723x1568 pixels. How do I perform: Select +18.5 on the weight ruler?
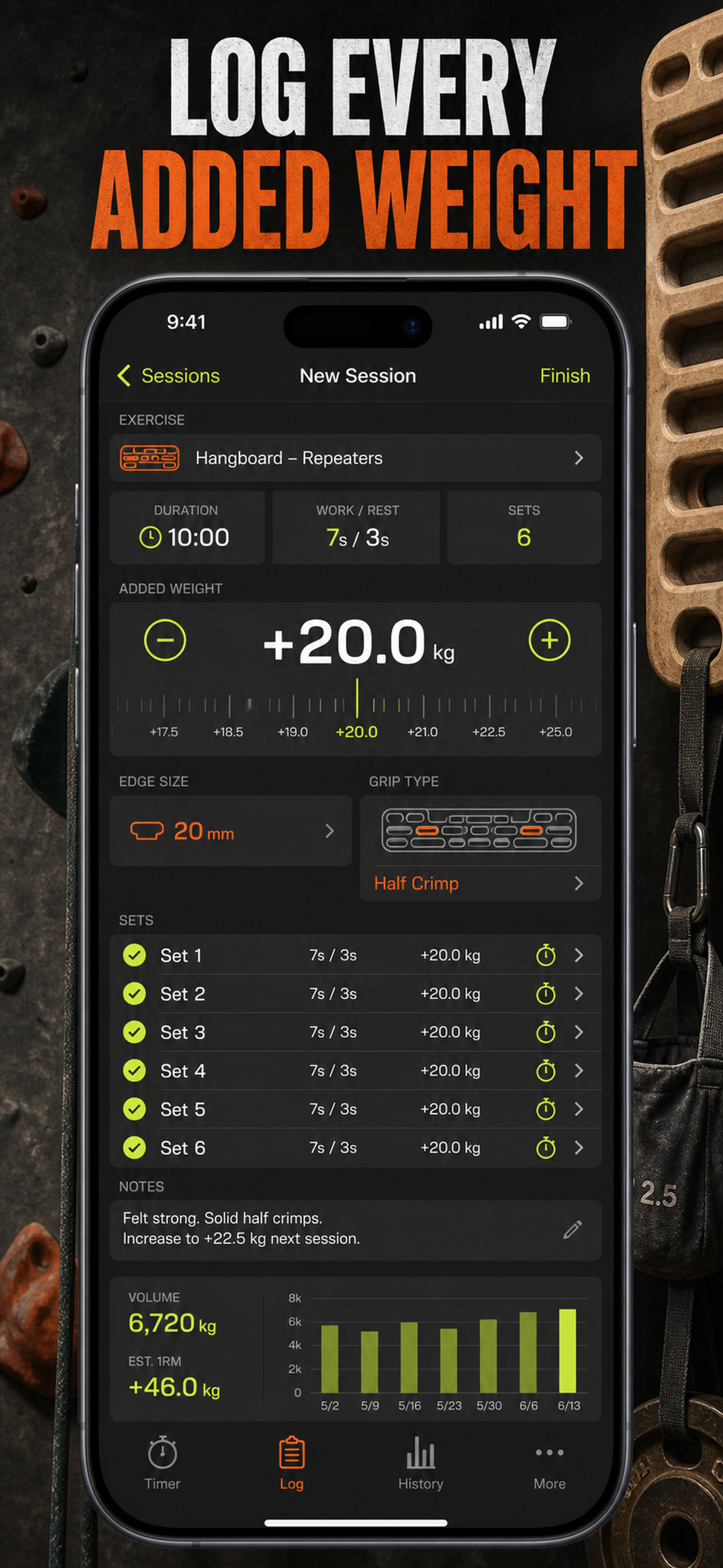(228, 732)
